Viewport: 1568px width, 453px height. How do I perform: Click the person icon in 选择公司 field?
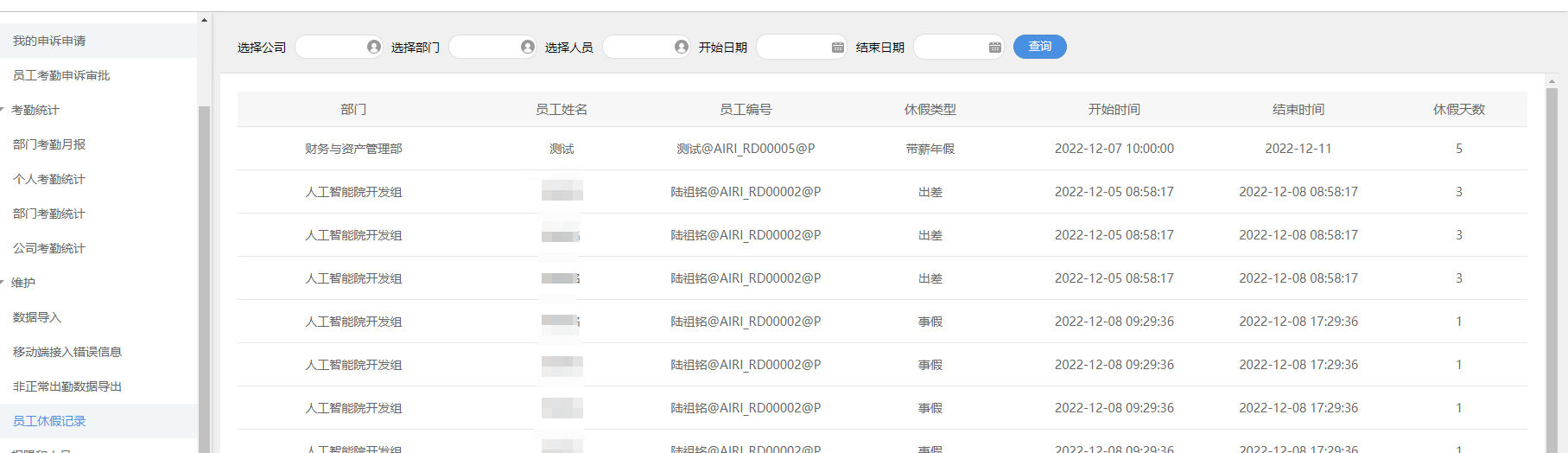point(374,47)
